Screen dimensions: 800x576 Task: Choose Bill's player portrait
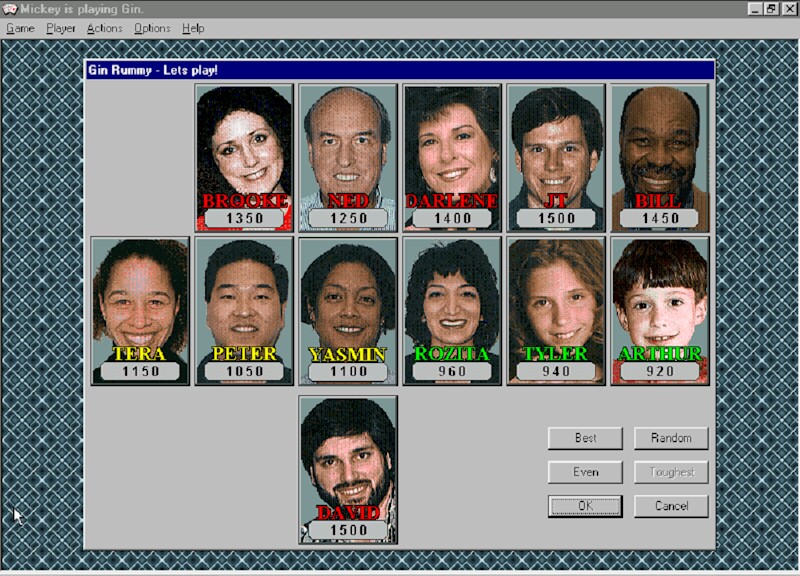pyautogui.click(x=660, y=158)
